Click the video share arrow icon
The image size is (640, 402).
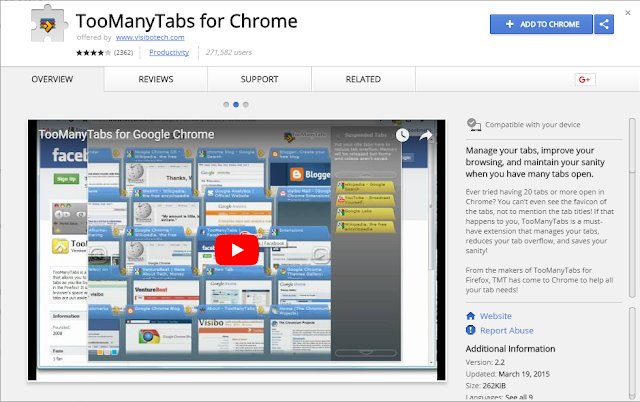pyautogui.click(x=425, y=135)
